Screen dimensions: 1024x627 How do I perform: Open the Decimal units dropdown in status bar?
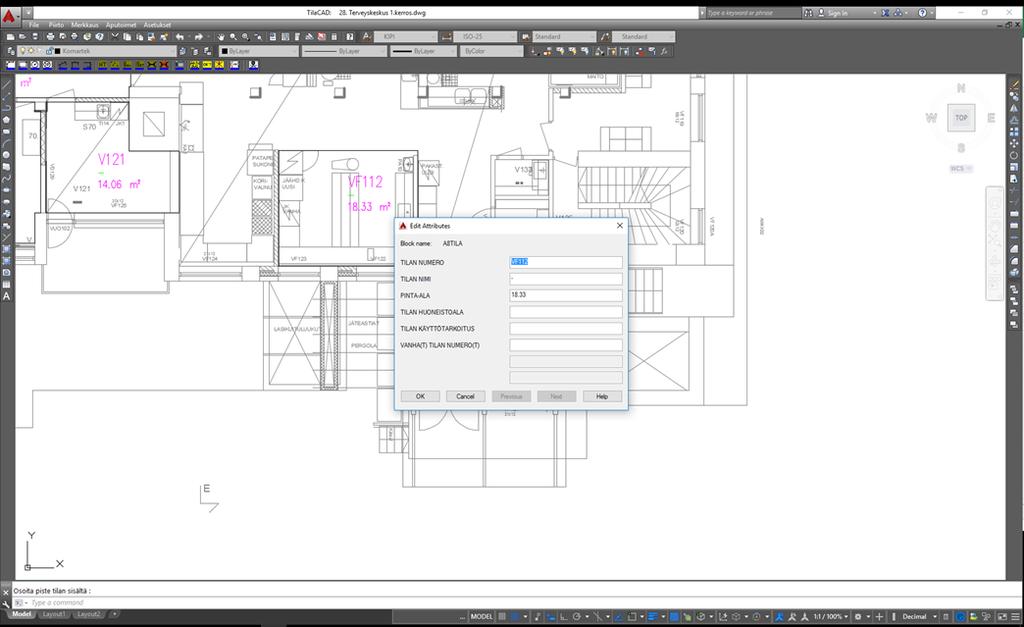[920, 617]
